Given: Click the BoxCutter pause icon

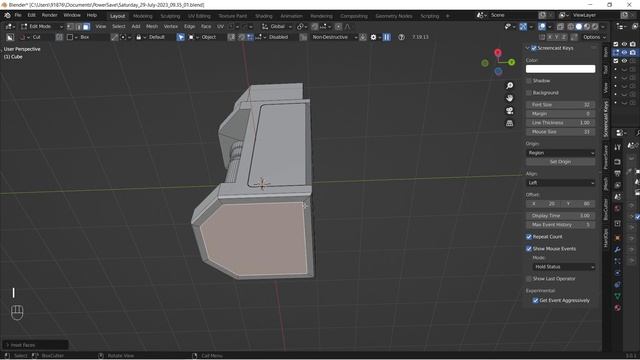Looking at the screenshot, I should (387, 37).
